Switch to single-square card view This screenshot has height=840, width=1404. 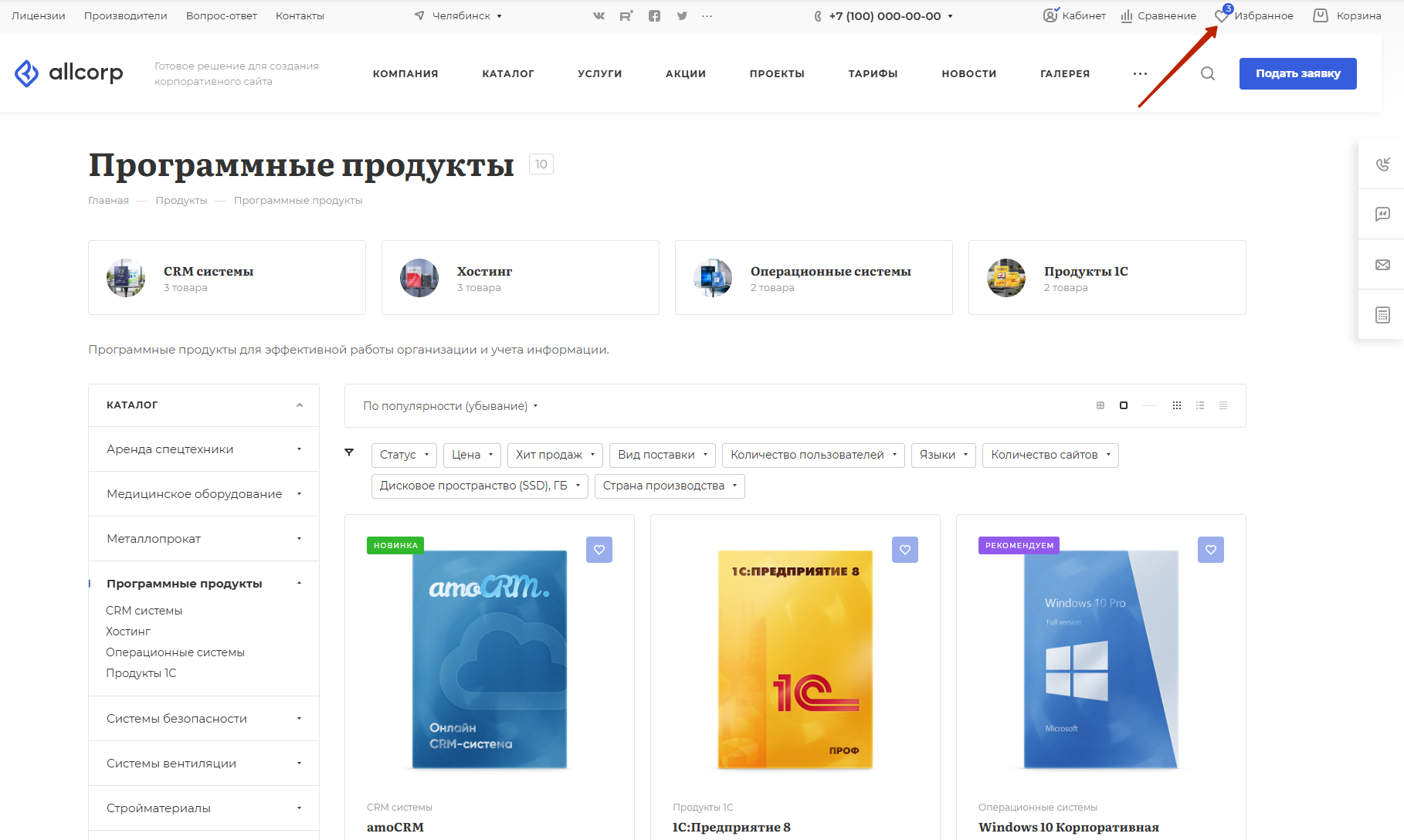click(x=1124, y=405)
